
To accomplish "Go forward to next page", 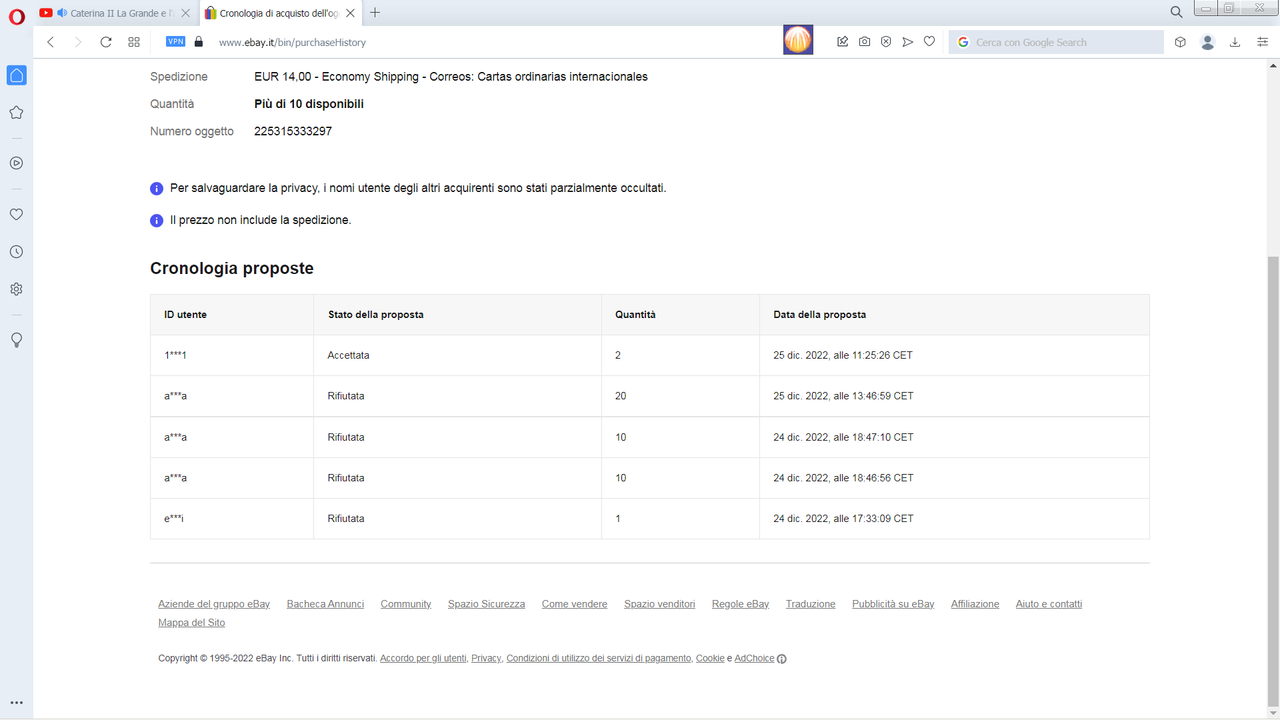I will (x=78, y=42).
